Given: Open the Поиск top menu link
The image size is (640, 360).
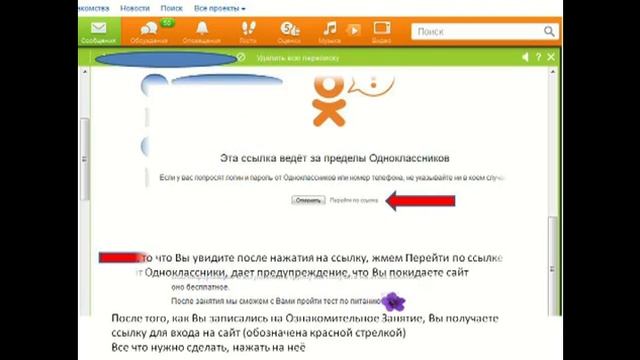Looking at the screenshot, I should (x=171, y=8).
